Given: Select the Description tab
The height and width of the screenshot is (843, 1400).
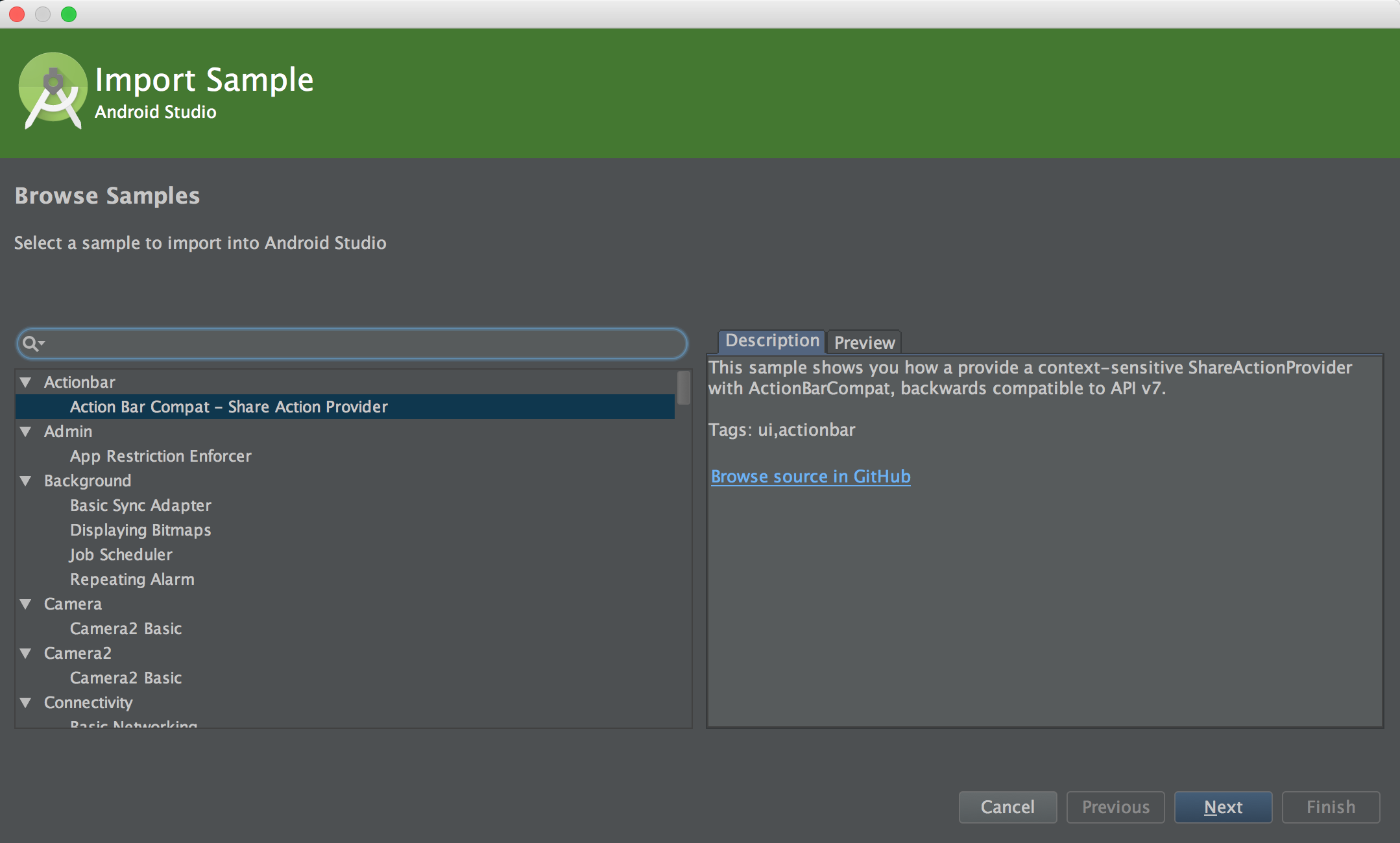Looking at the screenshot, I should 771,341.
